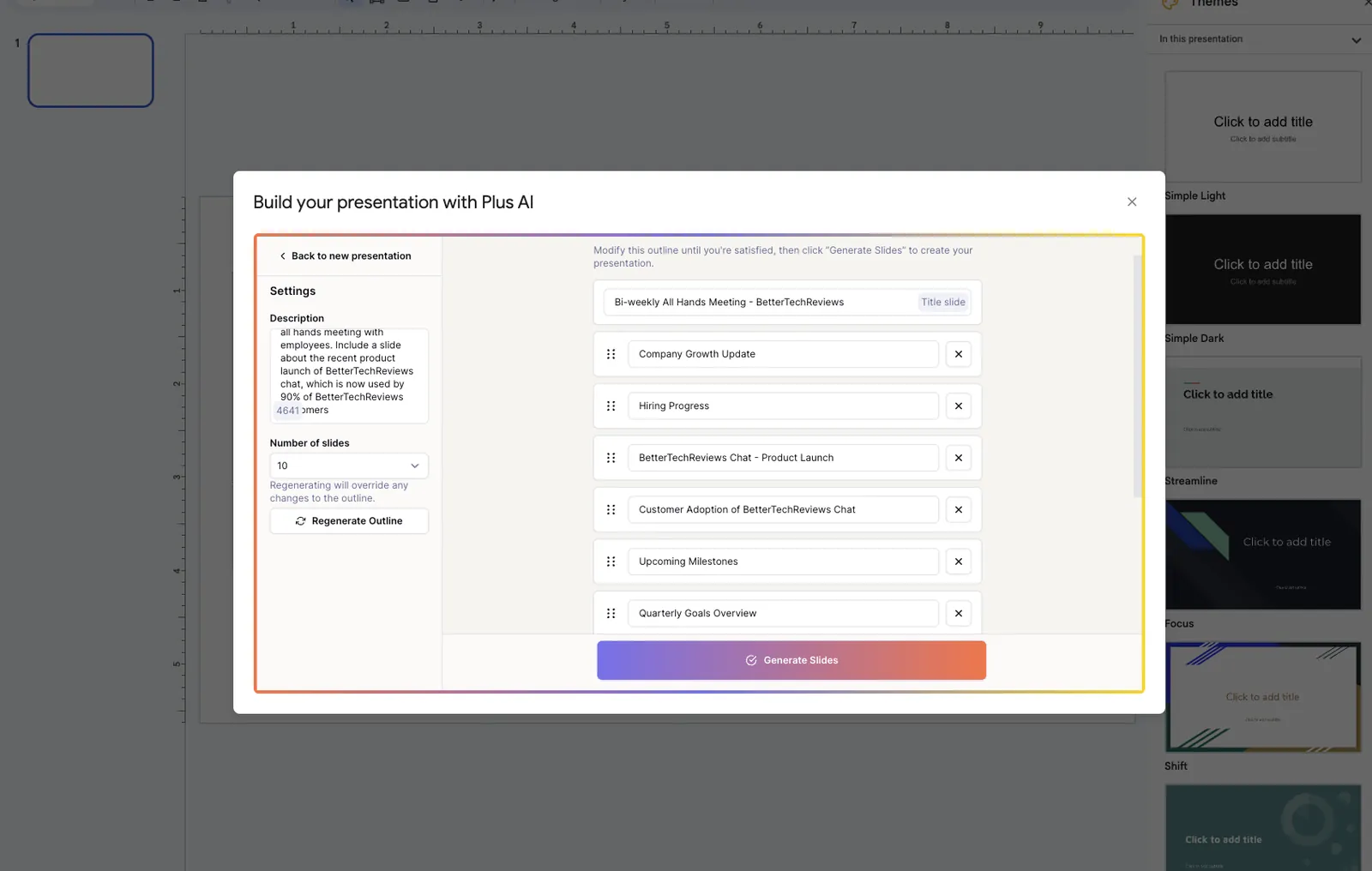
Task: Click drag handle beside Quarterly Goals Overview
Action: click(x=611, y=614)
